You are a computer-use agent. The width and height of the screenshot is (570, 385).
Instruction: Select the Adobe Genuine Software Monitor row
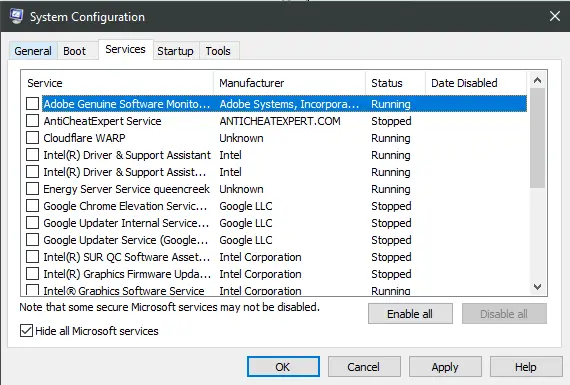pyautogui.click(x=284, y=104)
